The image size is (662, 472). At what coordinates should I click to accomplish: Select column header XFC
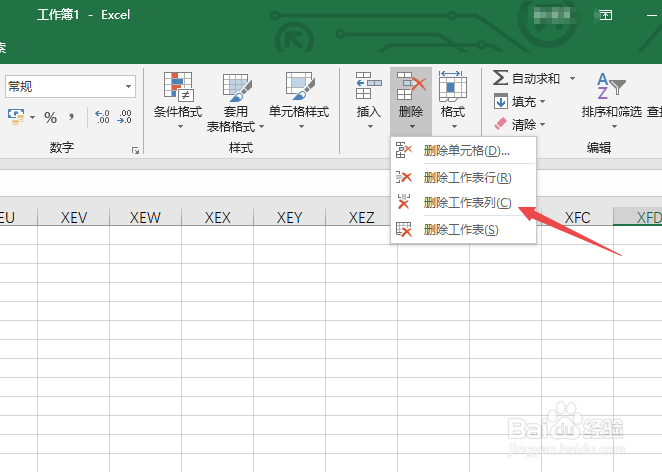pyautogui.click(x=577, y=217)
